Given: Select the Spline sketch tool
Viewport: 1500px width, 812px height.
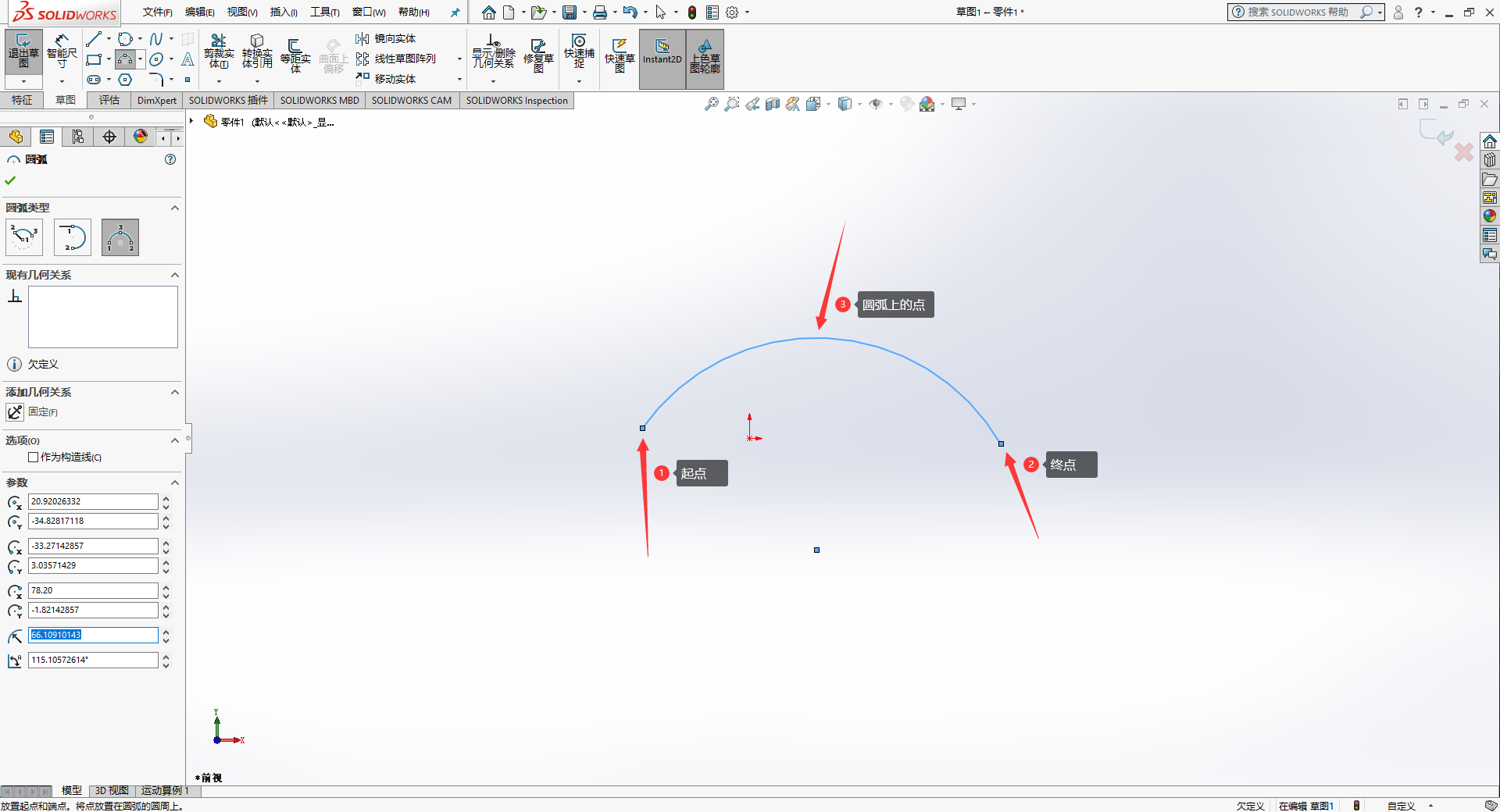Looking at the screenshot, I should click(156, 39).
